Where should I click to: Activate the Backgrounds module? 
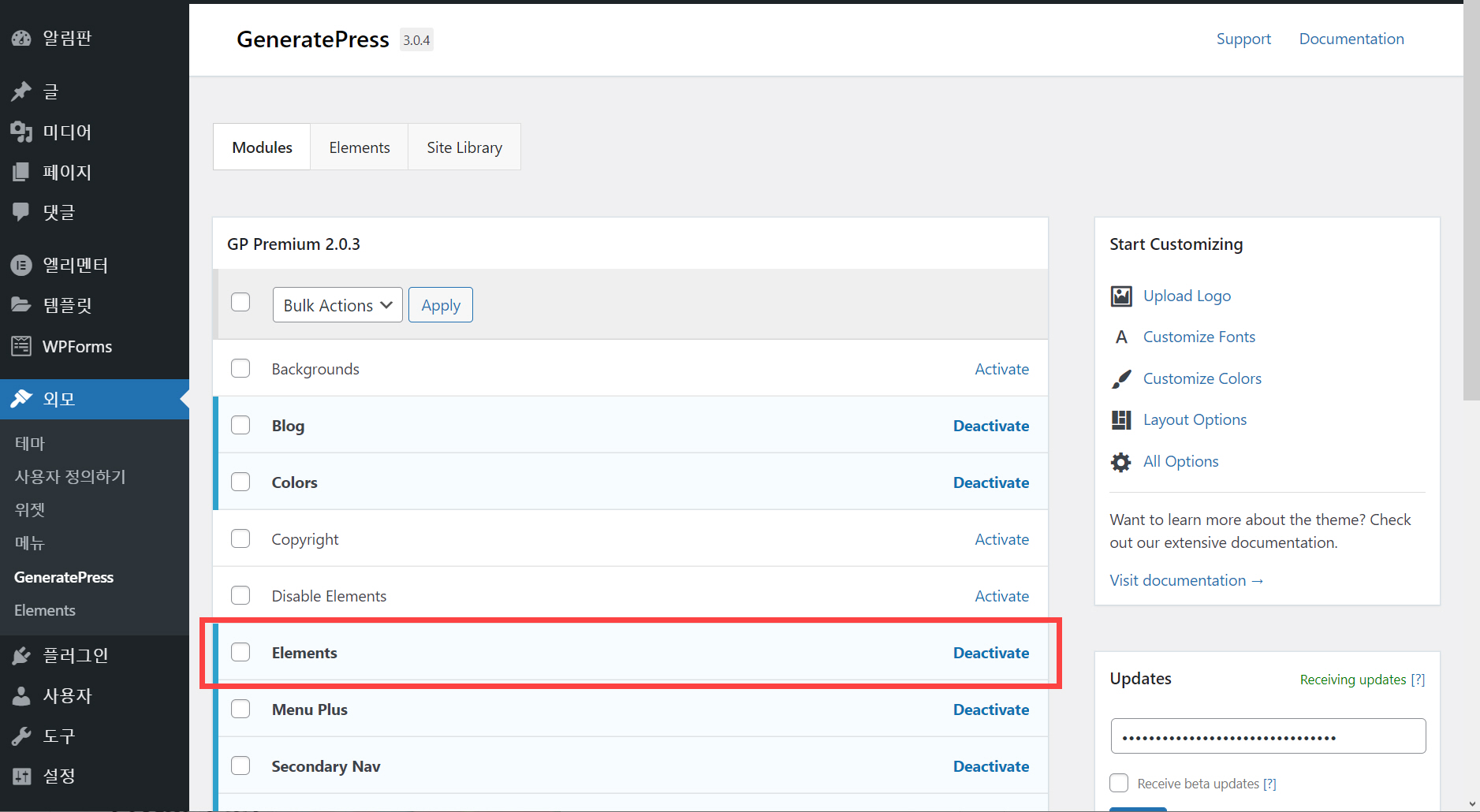(1001, 369)
